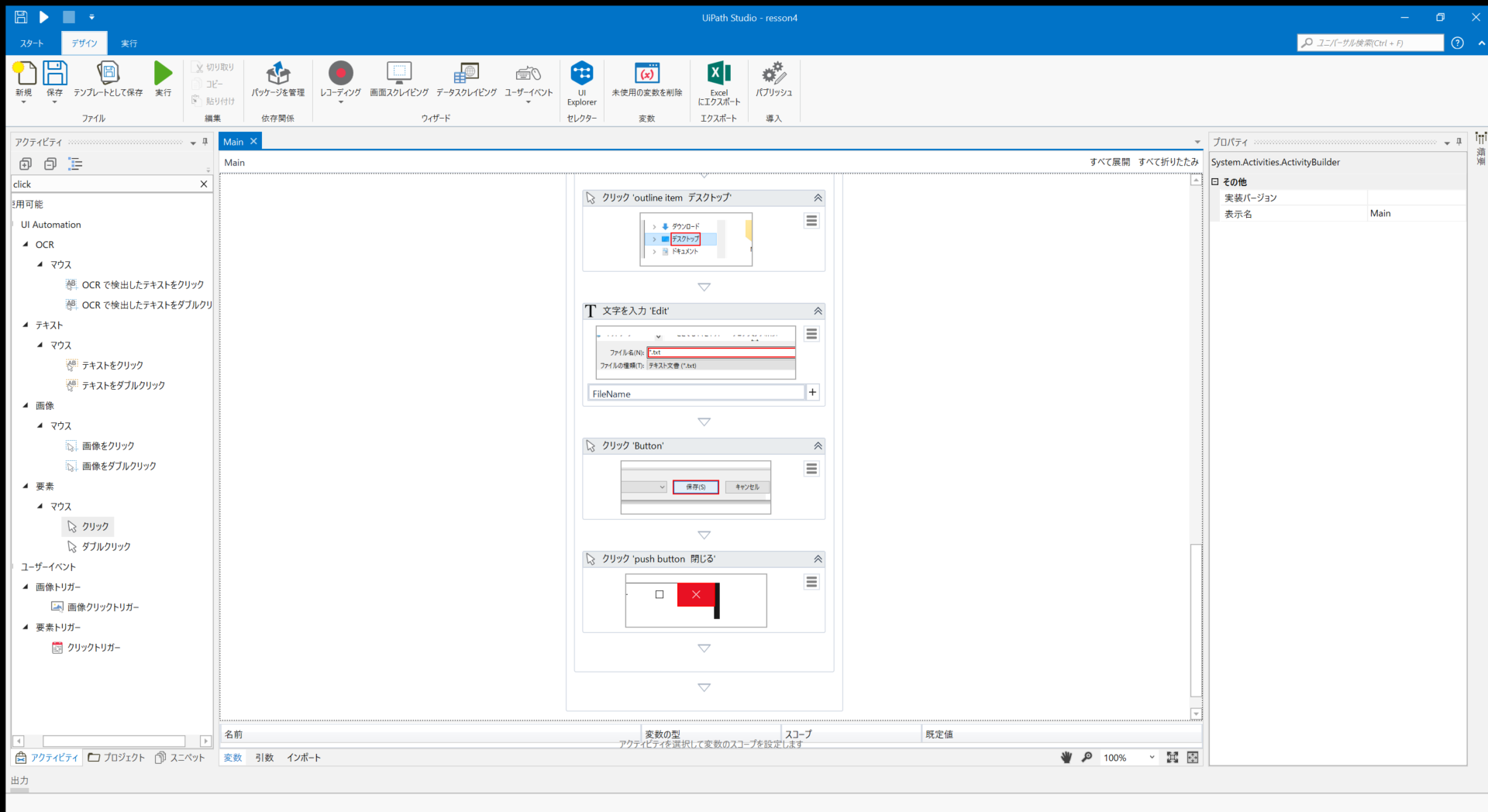Launch データスクレイピング (data scraping) wizard
1488x812 pixels.
click(466, 81)
